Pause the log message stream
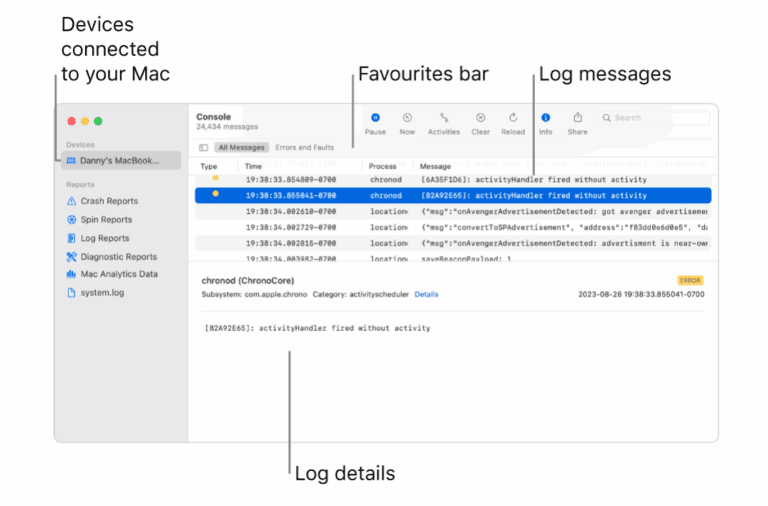The width and height of the screenshot is (768, 506). (x=375, y=118)
